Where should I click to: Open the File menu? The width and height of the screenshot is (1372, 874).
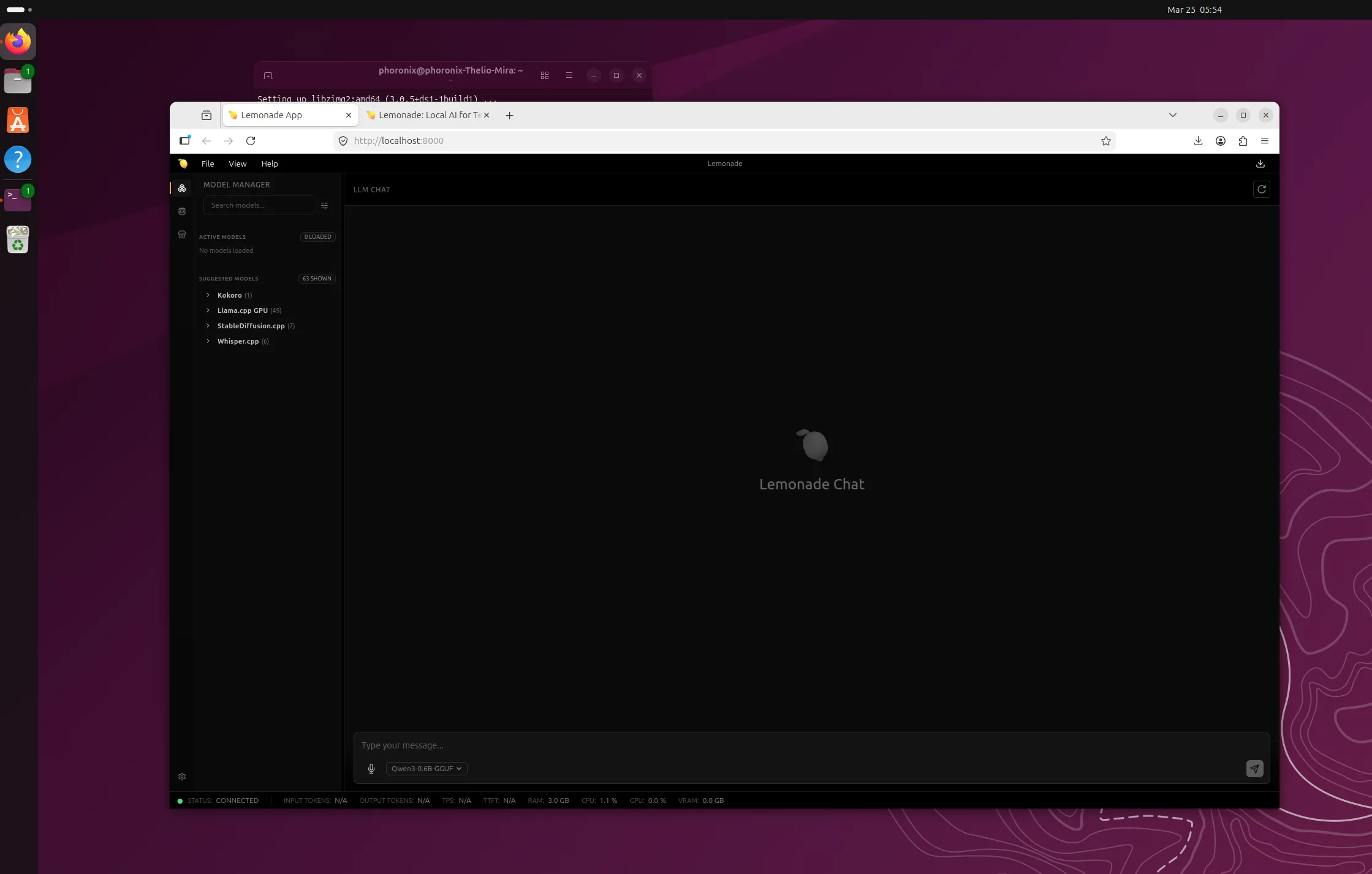click(208, 164)
